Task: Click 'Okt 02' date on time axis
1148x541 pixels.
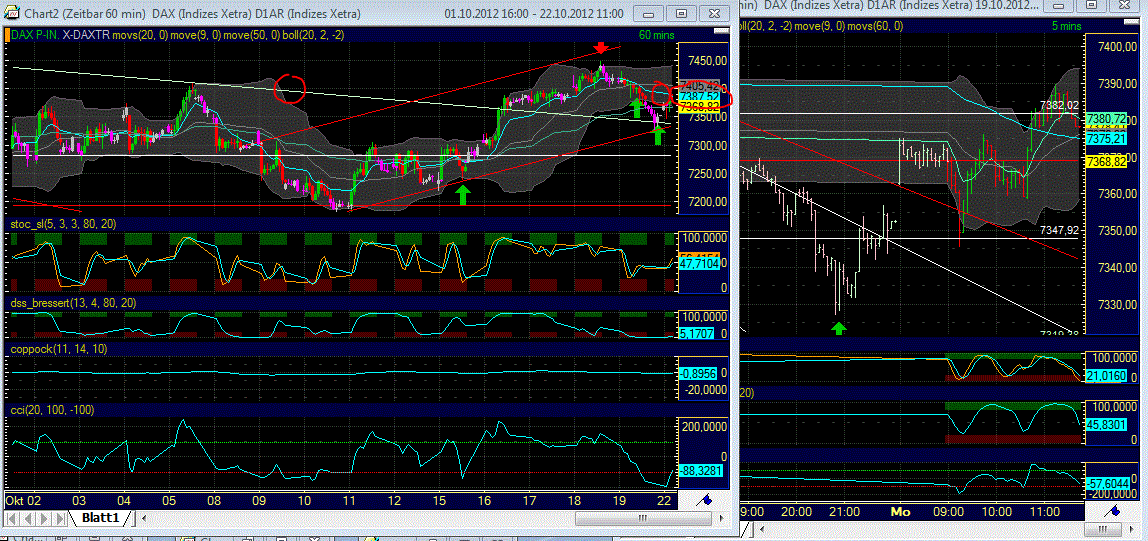Action: click(23, 501)
